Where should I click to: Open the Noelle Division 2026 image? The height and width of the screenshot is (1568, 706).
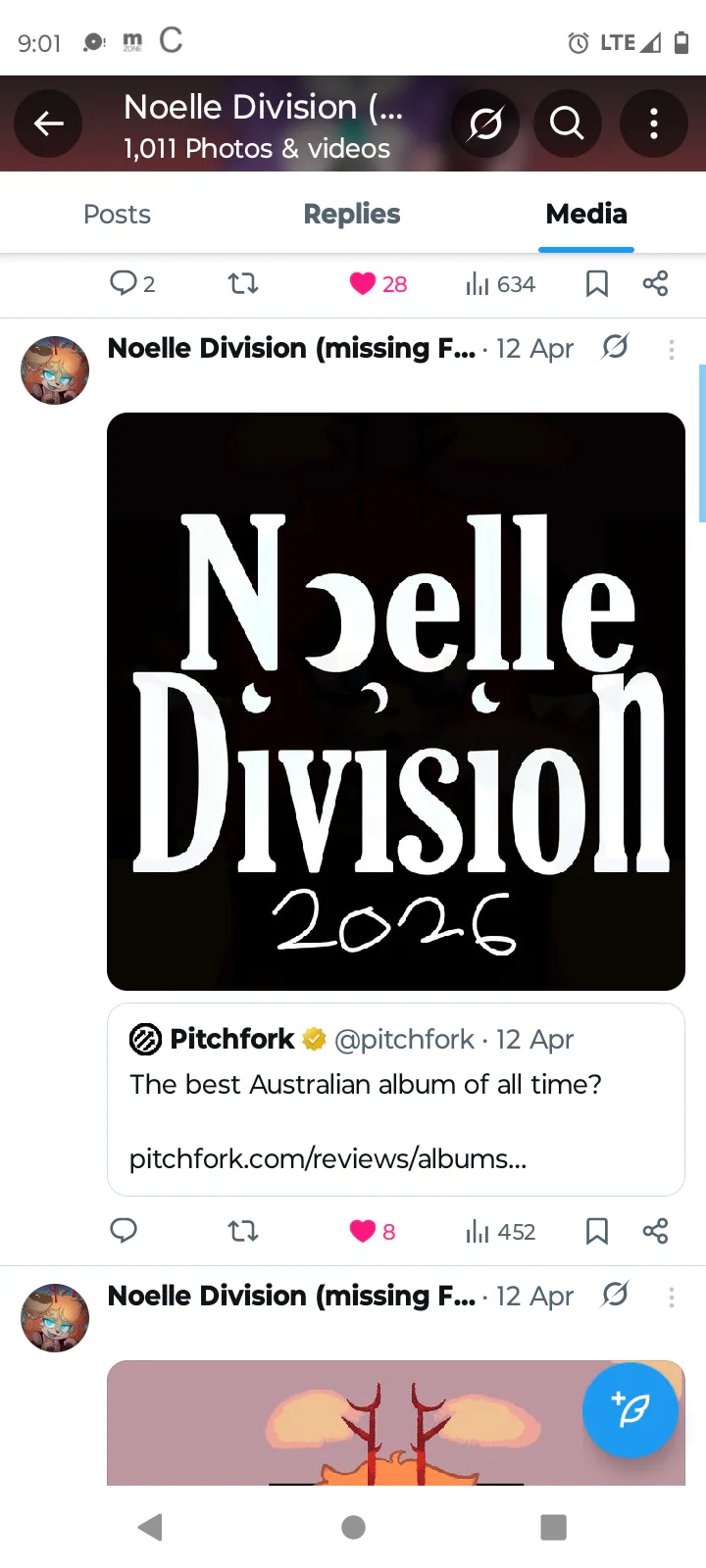coord(395,701)
